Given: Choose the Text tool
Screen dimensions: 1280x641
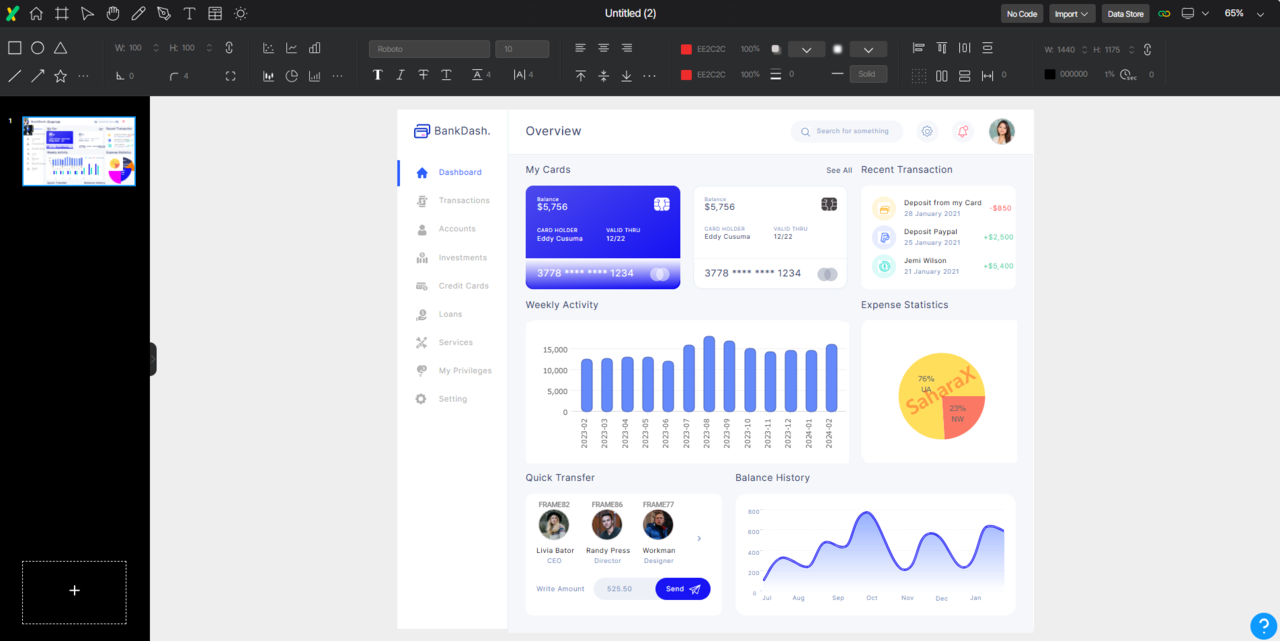Looking at the screenshot, I should [189, 13].
